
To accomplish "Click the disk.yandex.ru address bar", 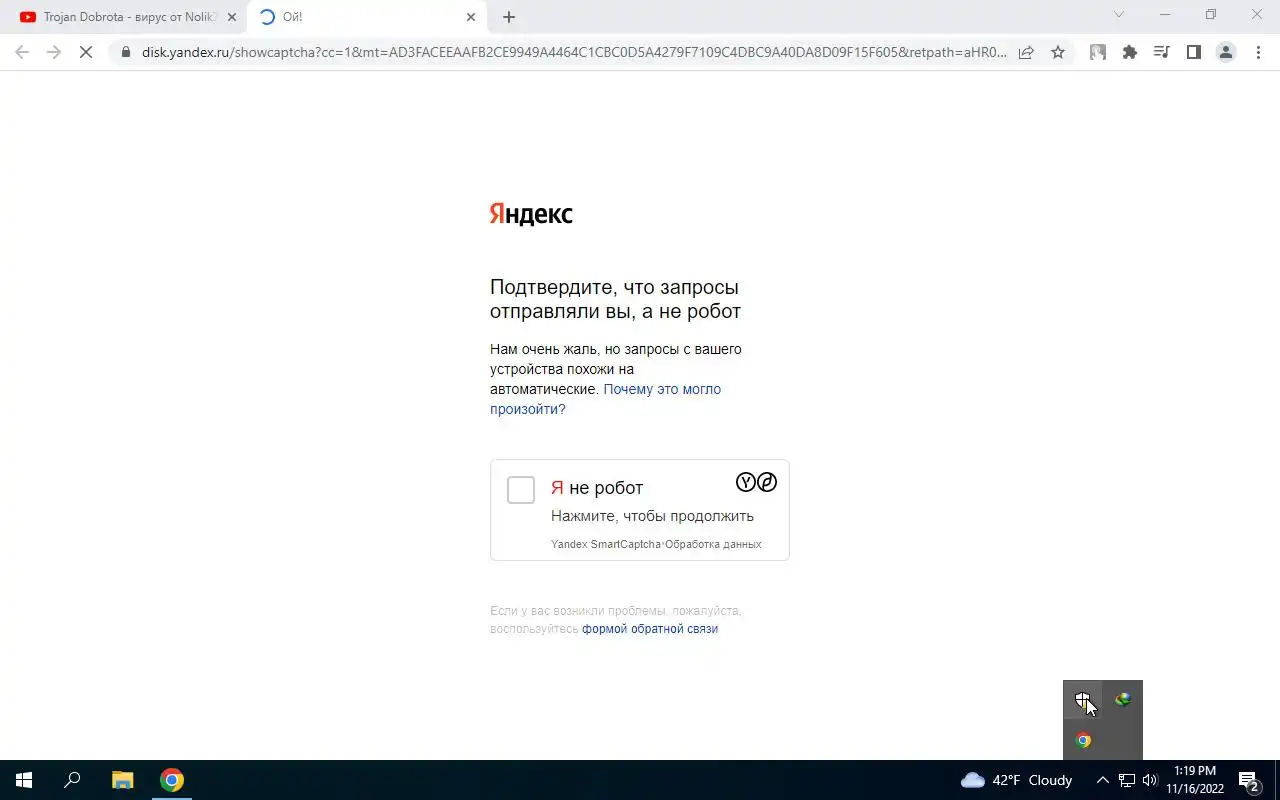I will [x=575, y=52].
